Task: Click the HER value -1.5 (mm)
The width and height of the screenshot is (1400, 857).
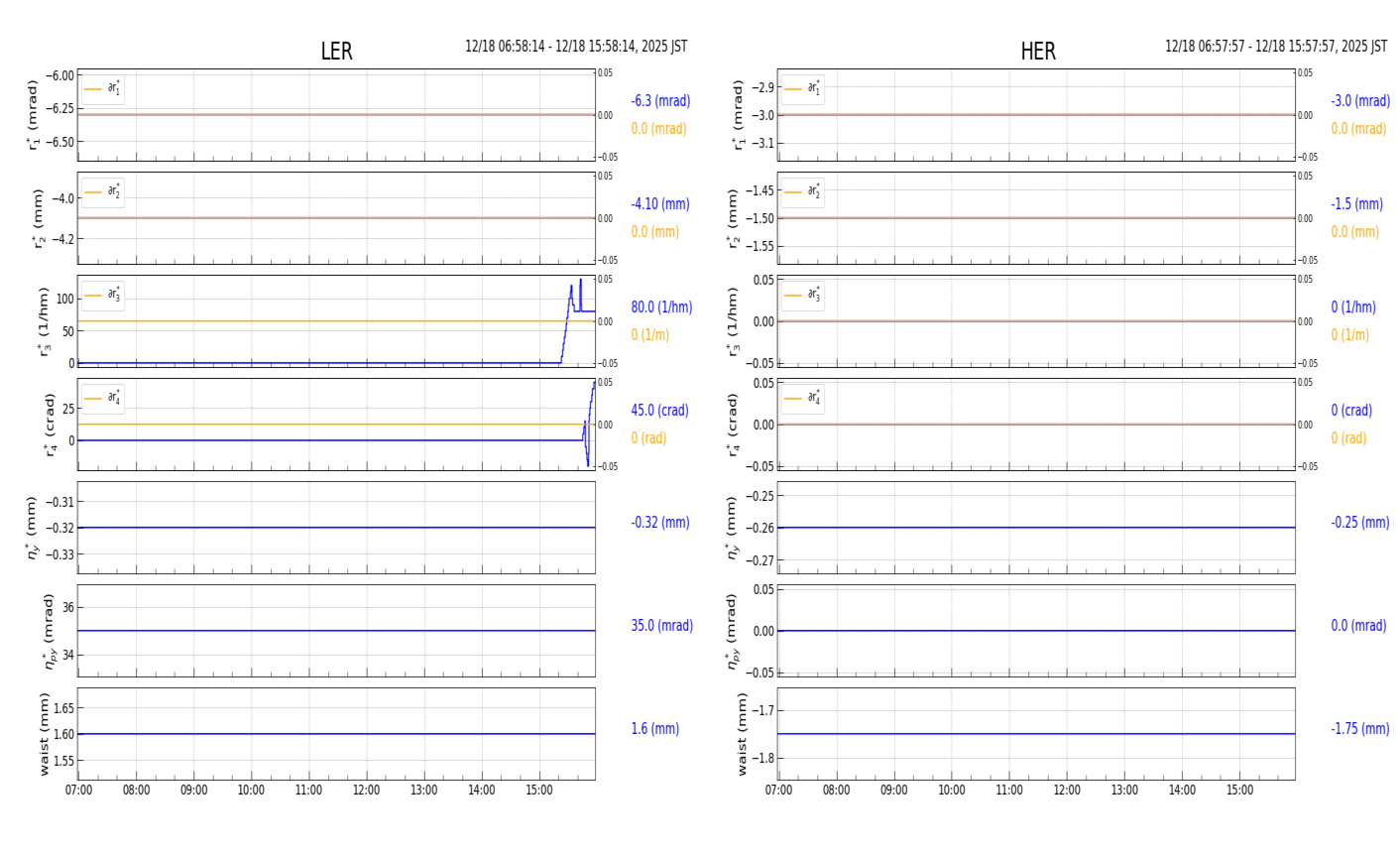Action: click(x=1356, y=204)
